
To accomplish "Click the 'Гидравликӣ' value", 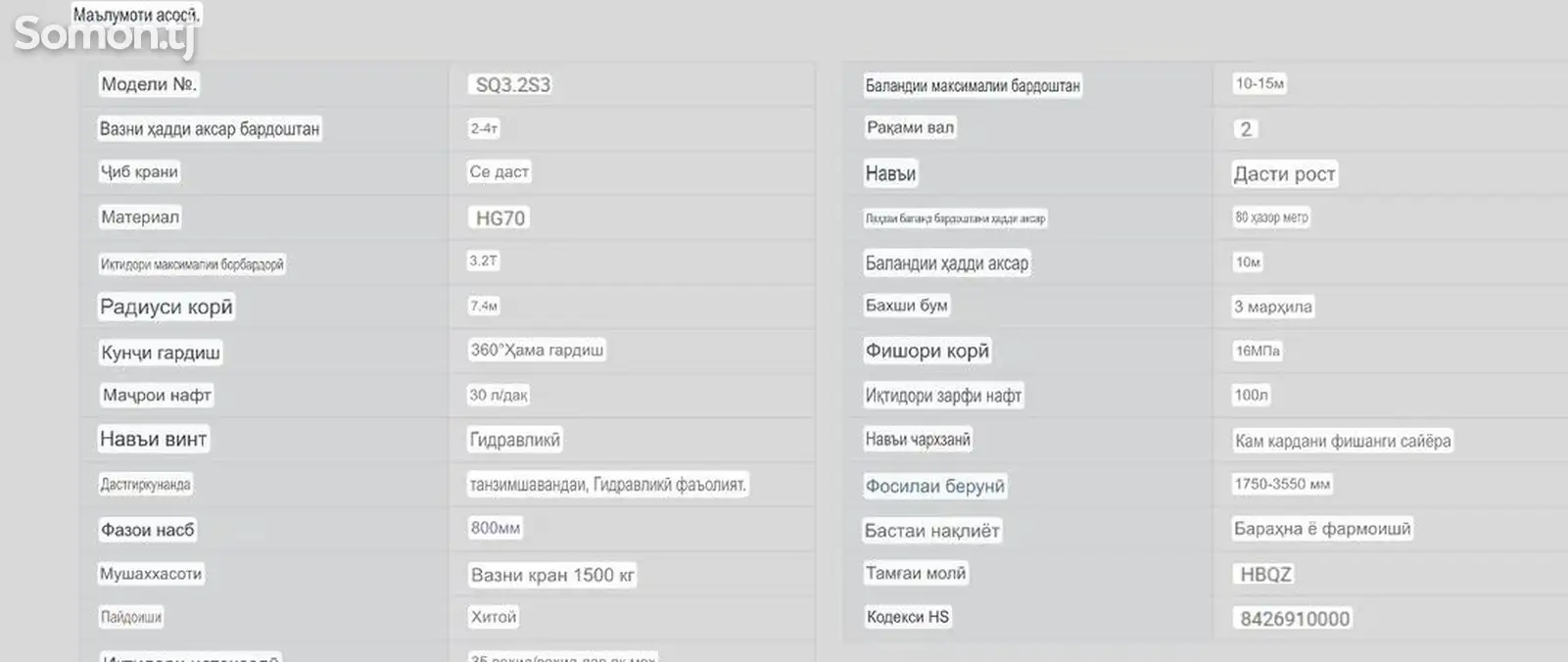I will click(514, 440).
